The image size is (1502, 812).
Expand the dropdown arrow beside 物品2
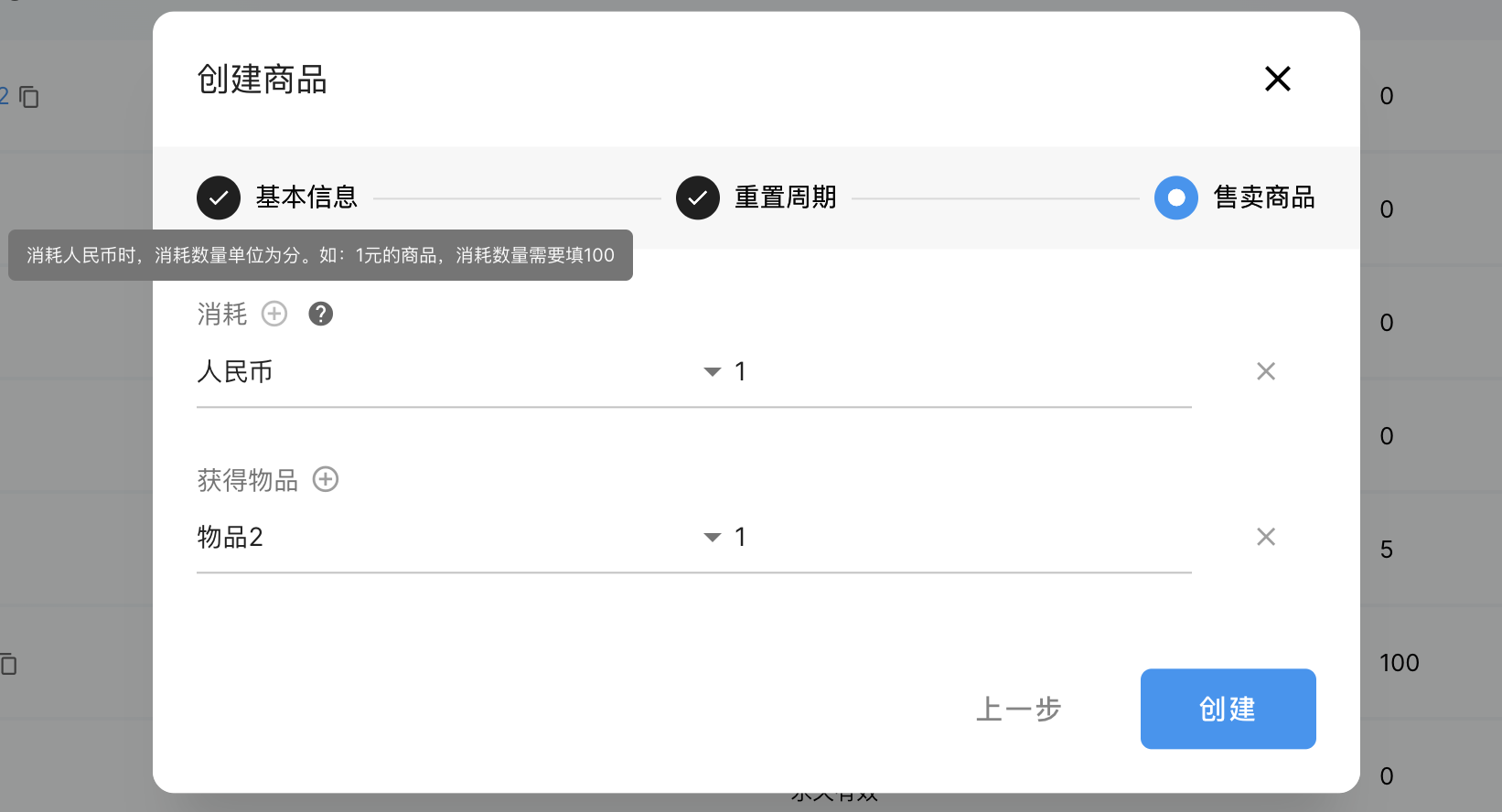click(713, 538)
